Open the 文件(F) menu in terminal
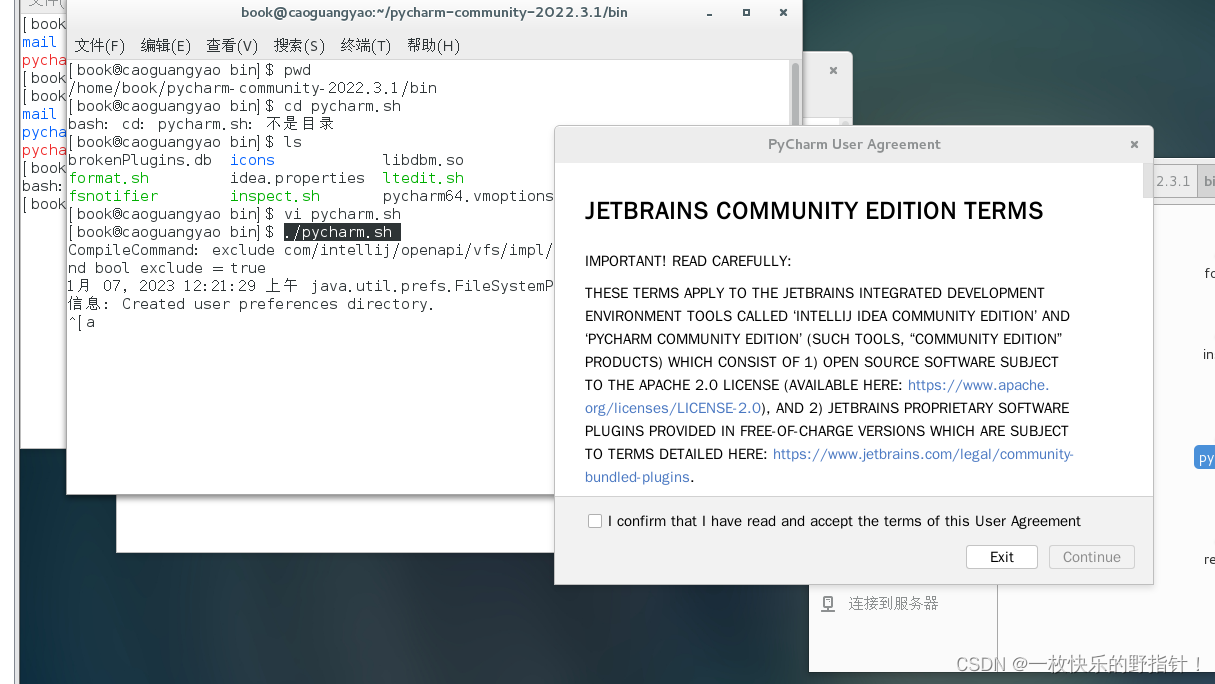The width and height of the screenshot is (1215, 684). [x=100, y=46]
